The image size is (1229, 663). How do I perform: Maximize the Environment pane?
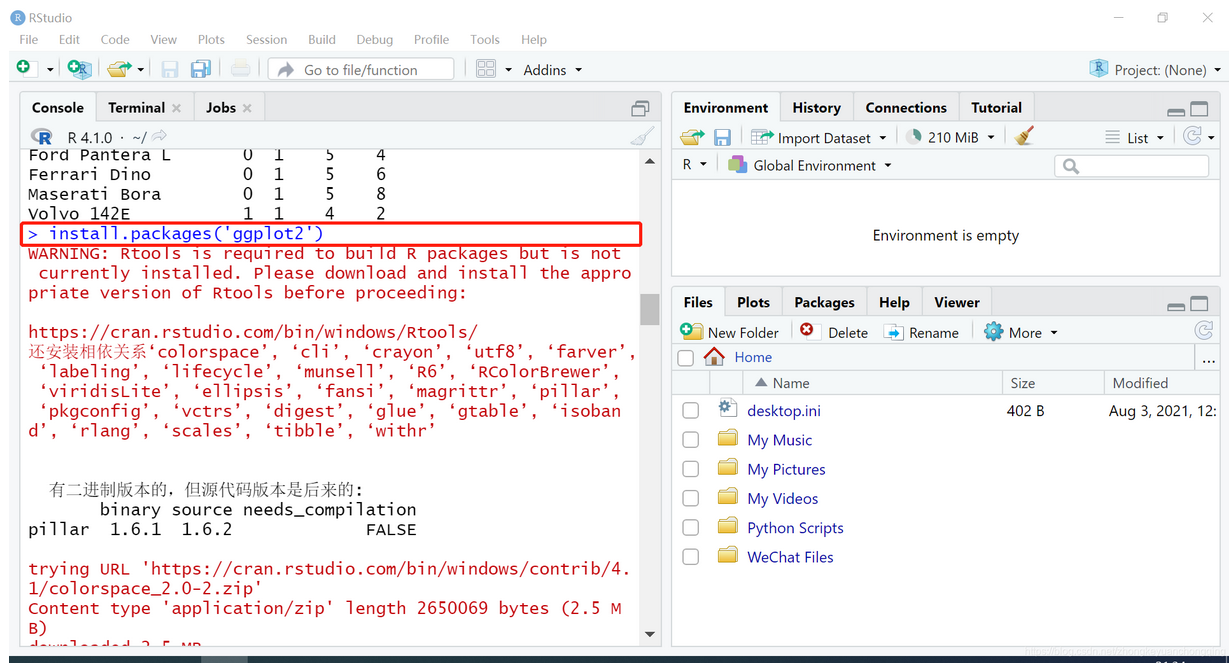coord(1199,108)
